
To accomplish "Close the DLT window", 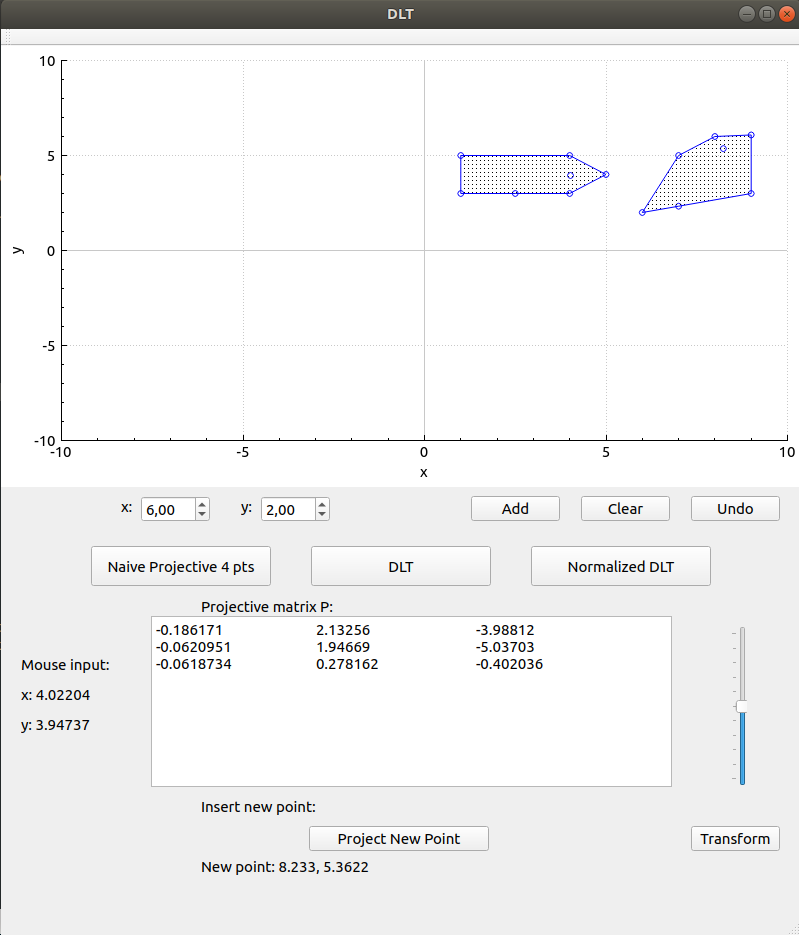I will pyautogui.click(x=786, y=14).
